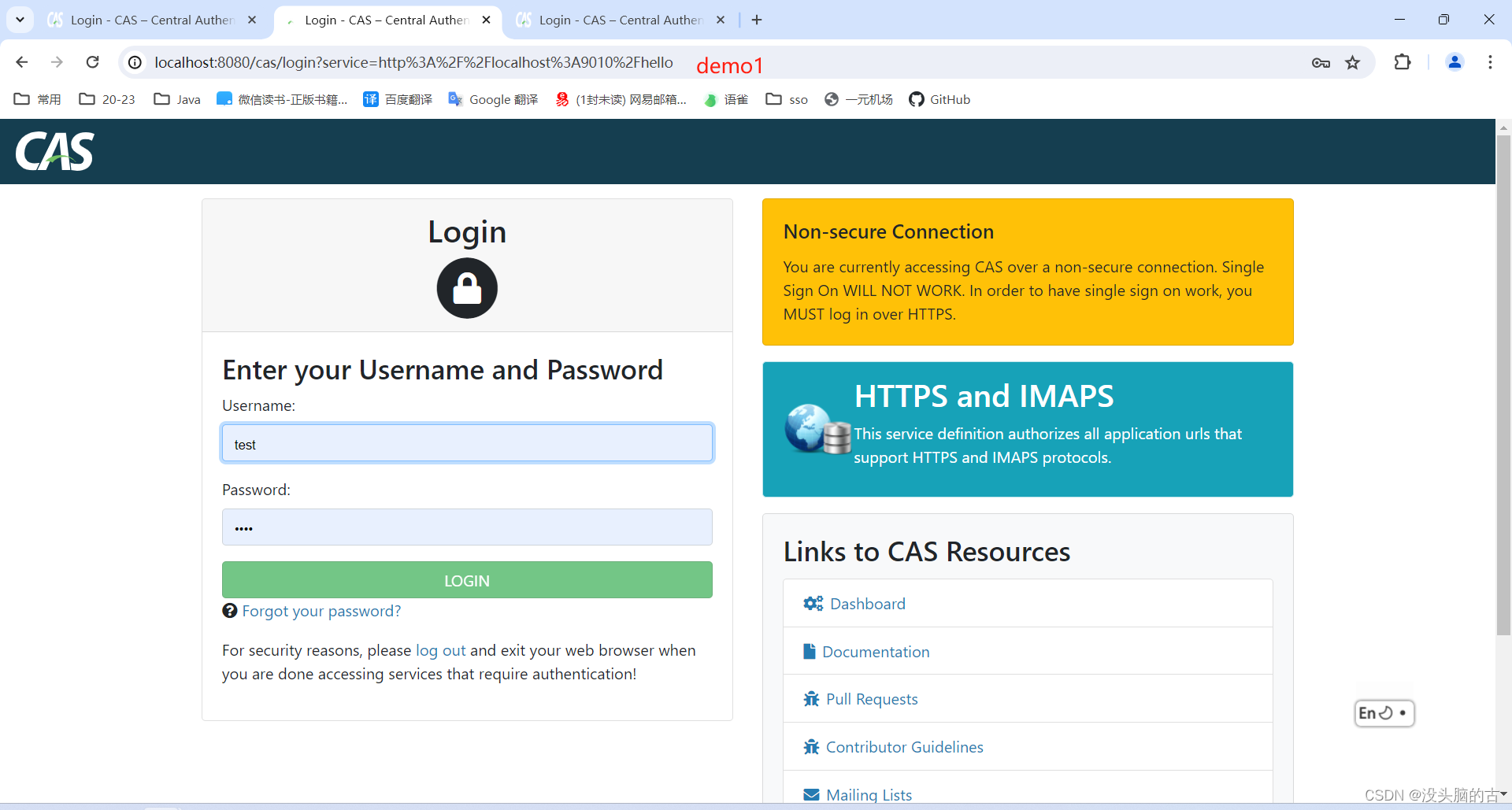This screenshot has height=810, width=1512.
Task: Open the saved passwords key icon
Action: point(1321,63)
